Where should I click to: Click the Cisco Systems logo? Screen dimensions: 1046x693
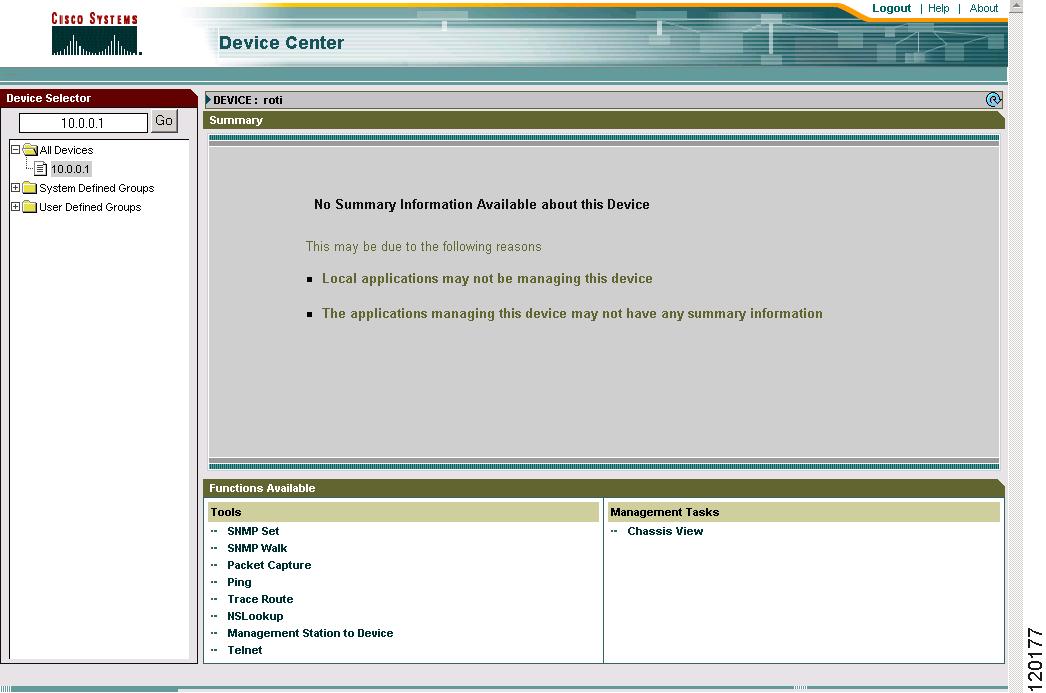point(95,33)
